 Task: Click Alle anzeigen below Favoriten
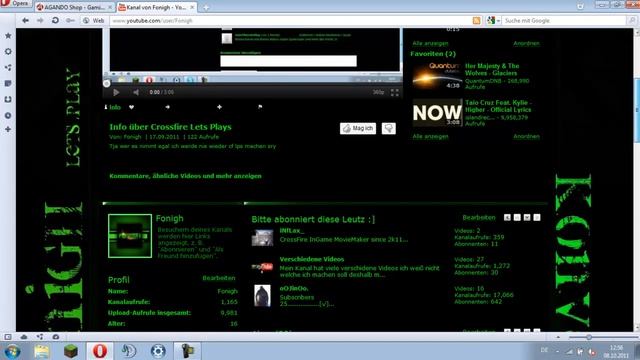click(x=430, y=136)
